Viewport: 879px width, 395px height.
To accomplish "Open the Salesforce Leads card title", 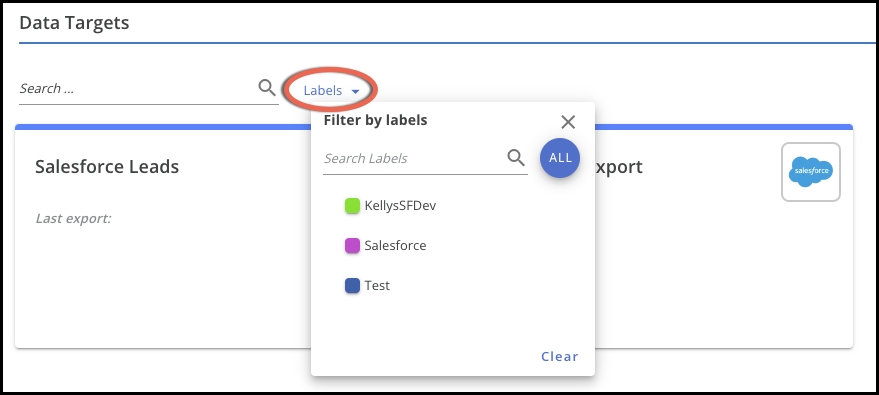I will pos(107,166).
